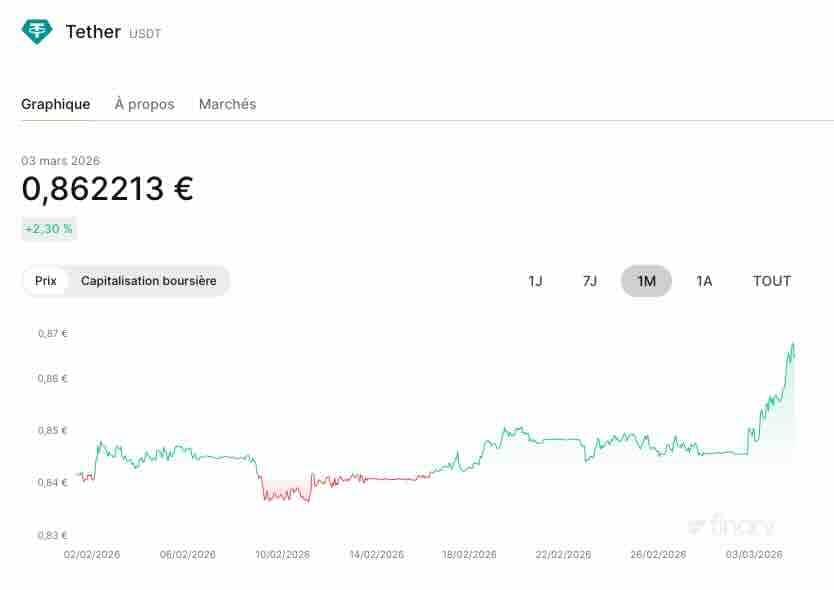Switch to the À propos tab
This screenshot has width=834, height=590.
click(144, 104)
